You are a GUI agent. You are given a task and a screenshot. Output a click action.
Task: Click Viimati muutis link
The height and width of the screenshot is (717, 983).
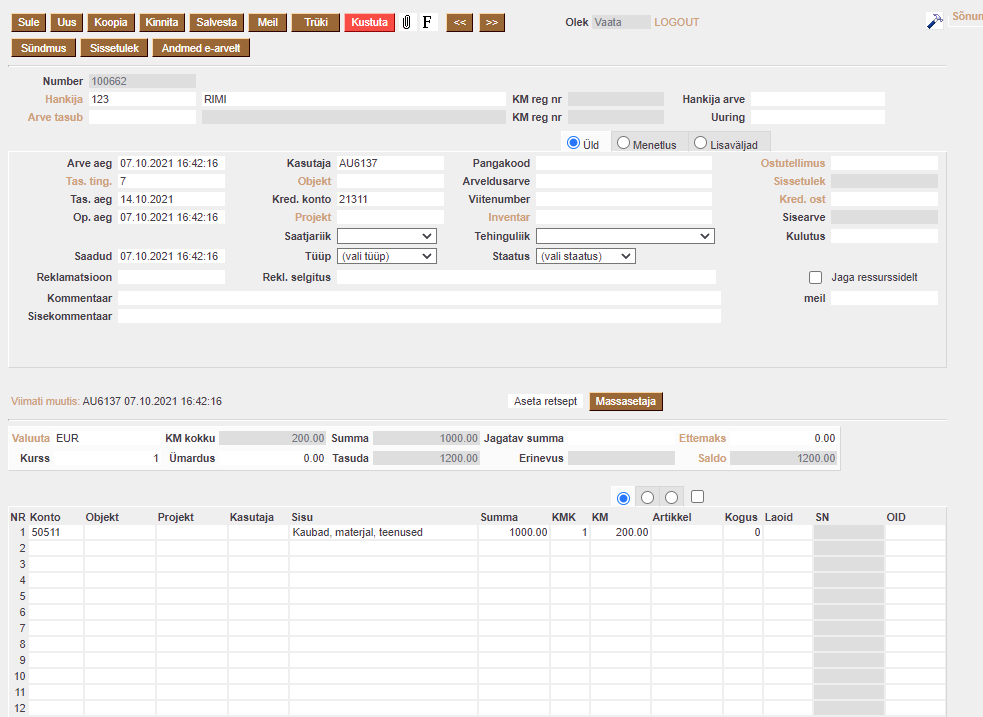[45, 401]
